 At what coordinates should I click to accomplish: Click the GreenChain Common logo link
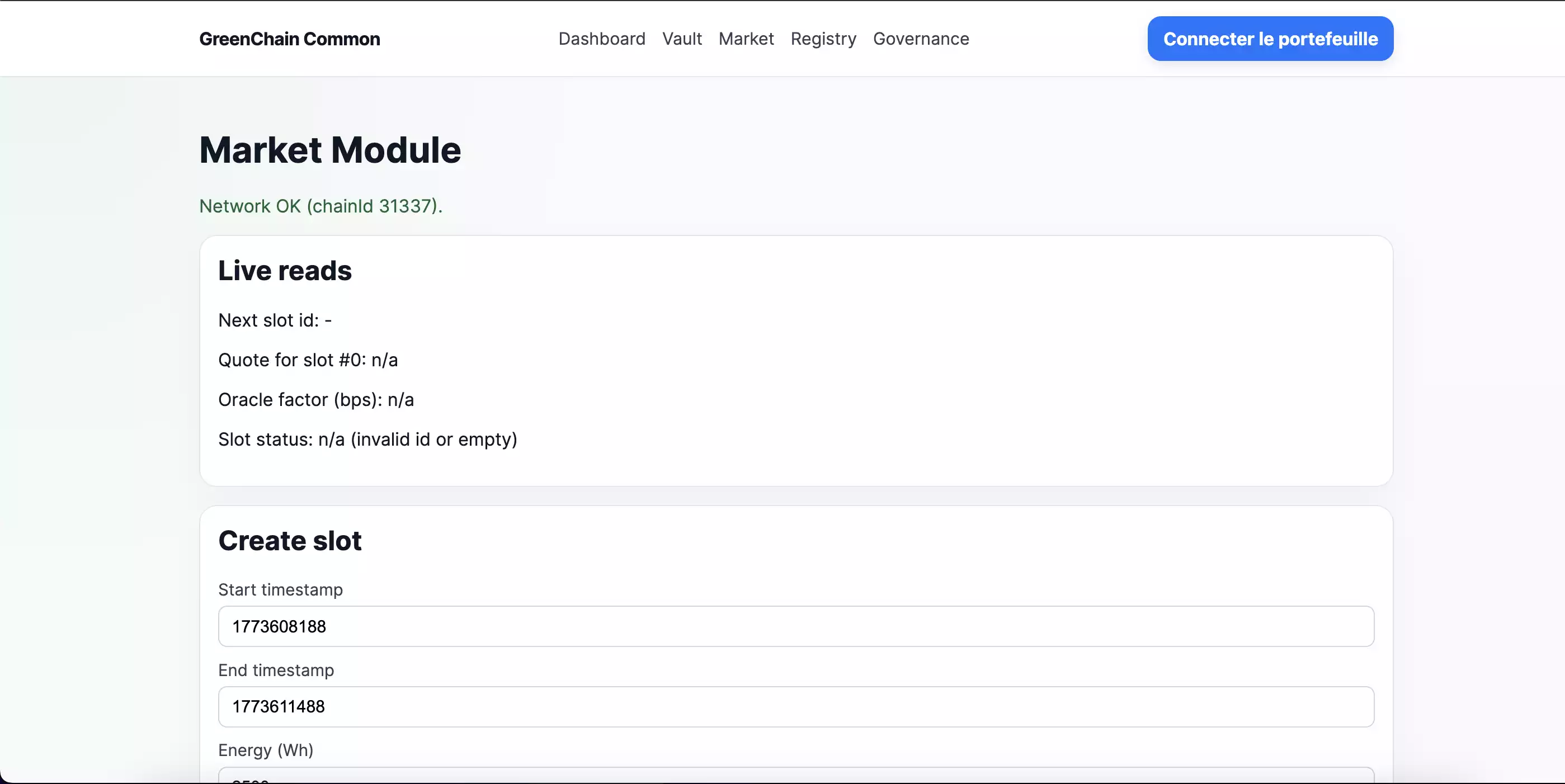point(289,39)
